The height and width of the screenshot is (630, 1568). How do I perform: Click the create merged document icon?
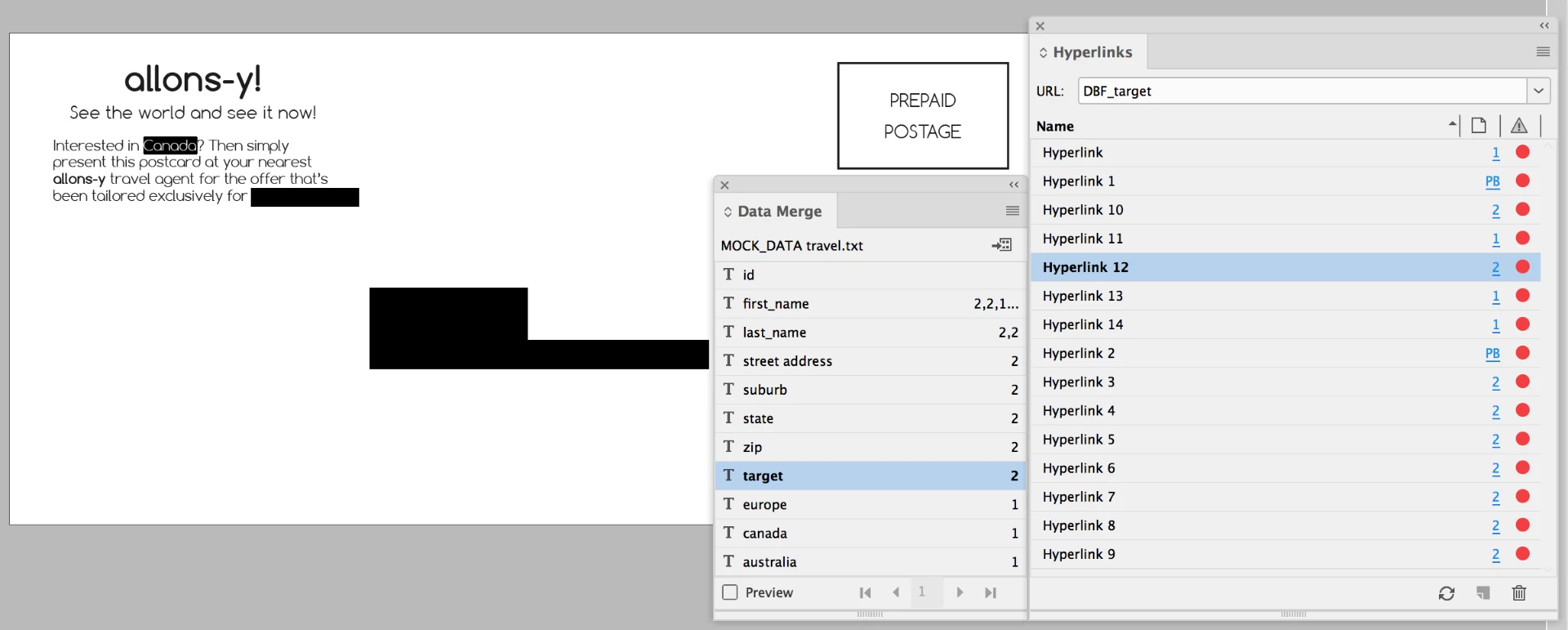coord(1002,245)
